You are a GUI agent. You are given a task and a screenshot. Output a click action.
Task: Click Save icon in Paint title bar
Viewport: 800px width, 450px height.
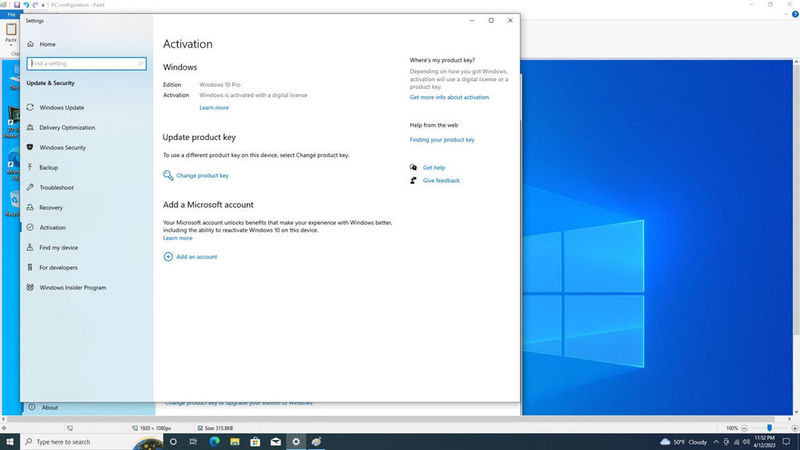pos(17,5)
